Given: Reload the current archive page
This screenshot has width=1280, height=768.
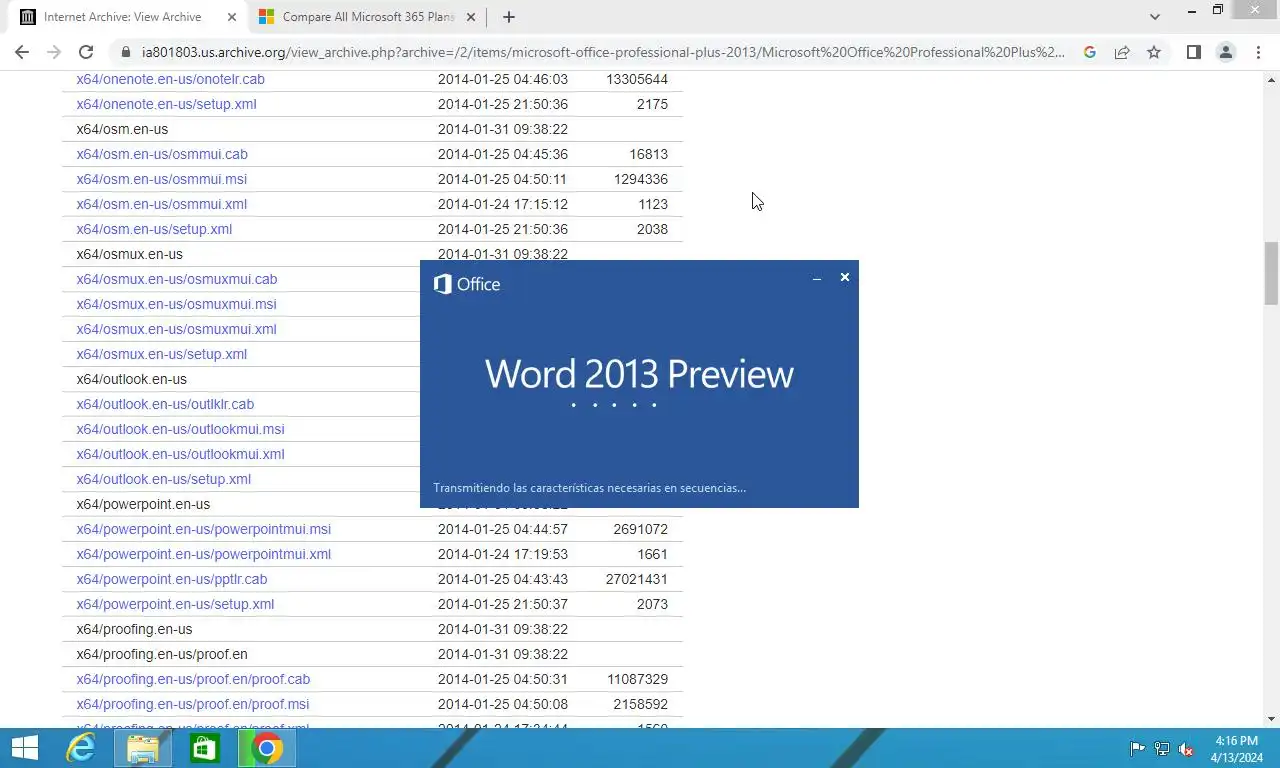Looking at the screenshot, I should pyautogui.click(x=86, y=52).
